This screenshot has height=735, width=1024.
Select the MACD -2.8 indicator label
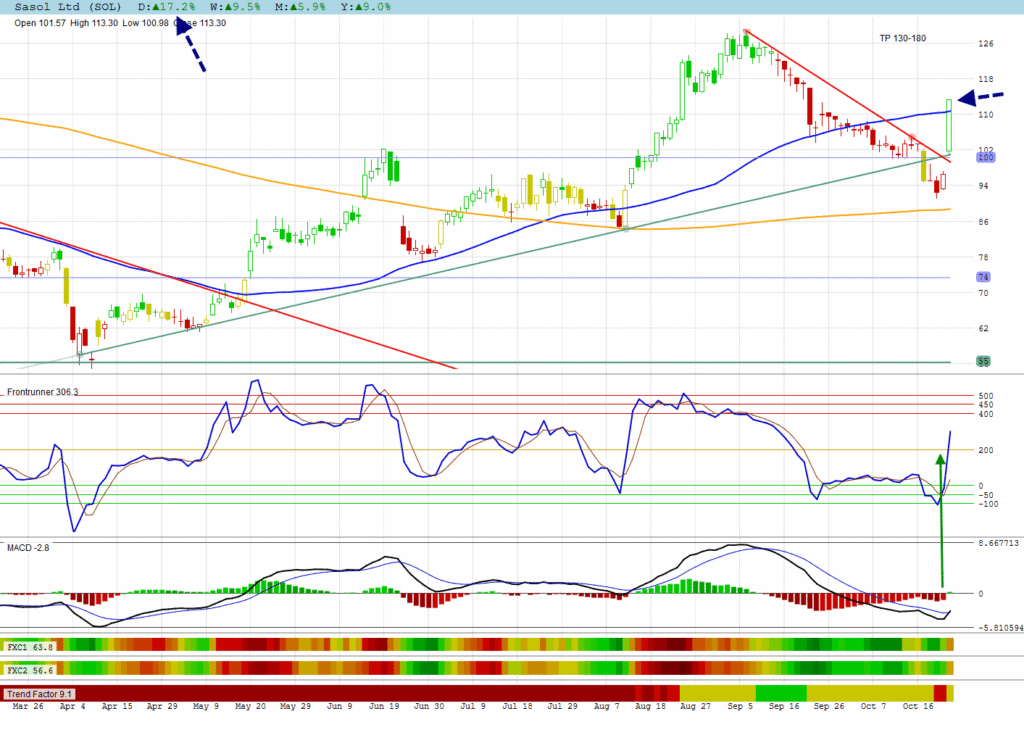tap(28, 548)
